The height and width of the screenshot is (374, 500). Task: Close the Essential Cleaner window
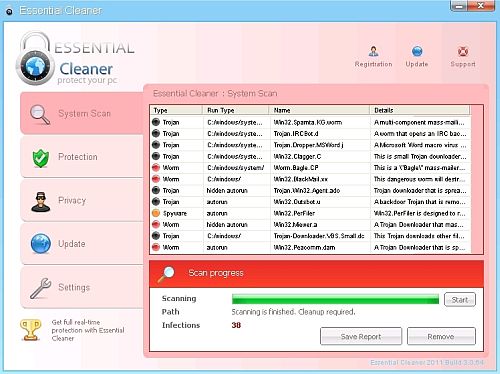(x=481, y=6)
